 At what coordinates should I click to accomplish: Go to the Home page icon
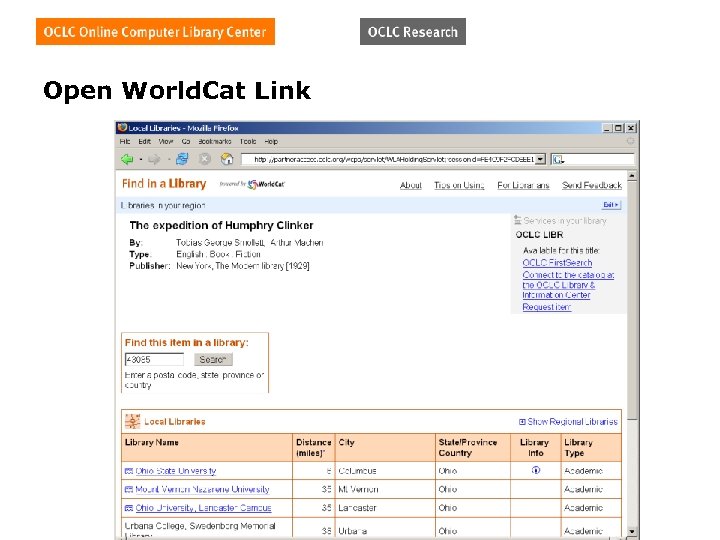[x=227, y=159]
